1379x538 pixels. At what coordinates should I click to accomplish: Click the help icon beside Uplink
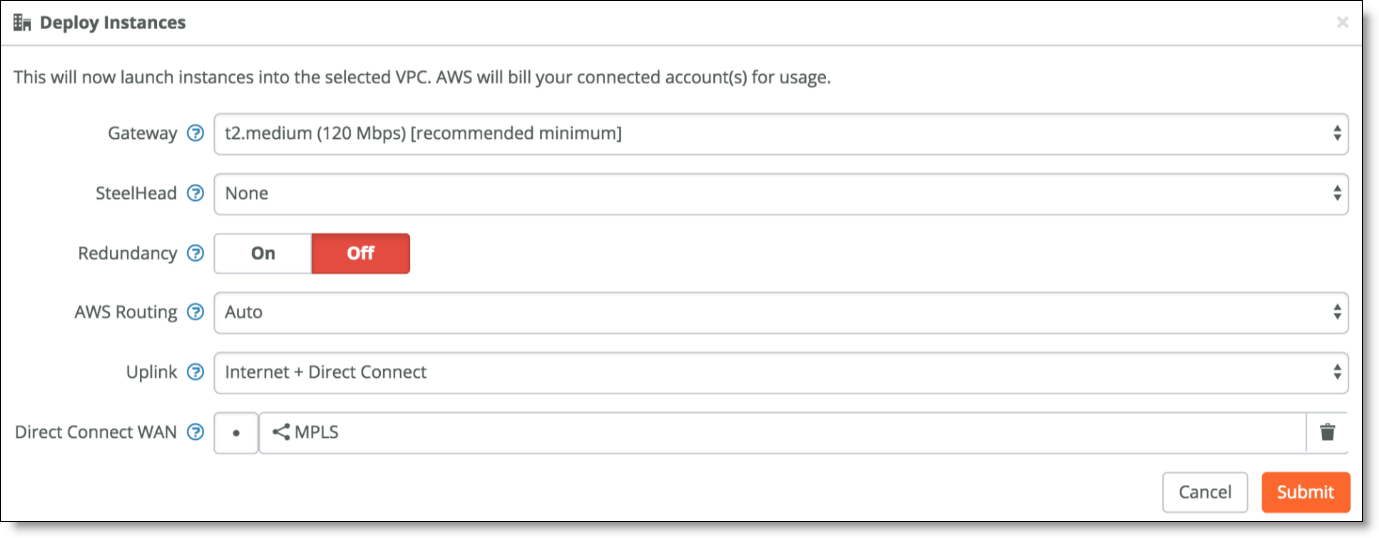point(196,372)
